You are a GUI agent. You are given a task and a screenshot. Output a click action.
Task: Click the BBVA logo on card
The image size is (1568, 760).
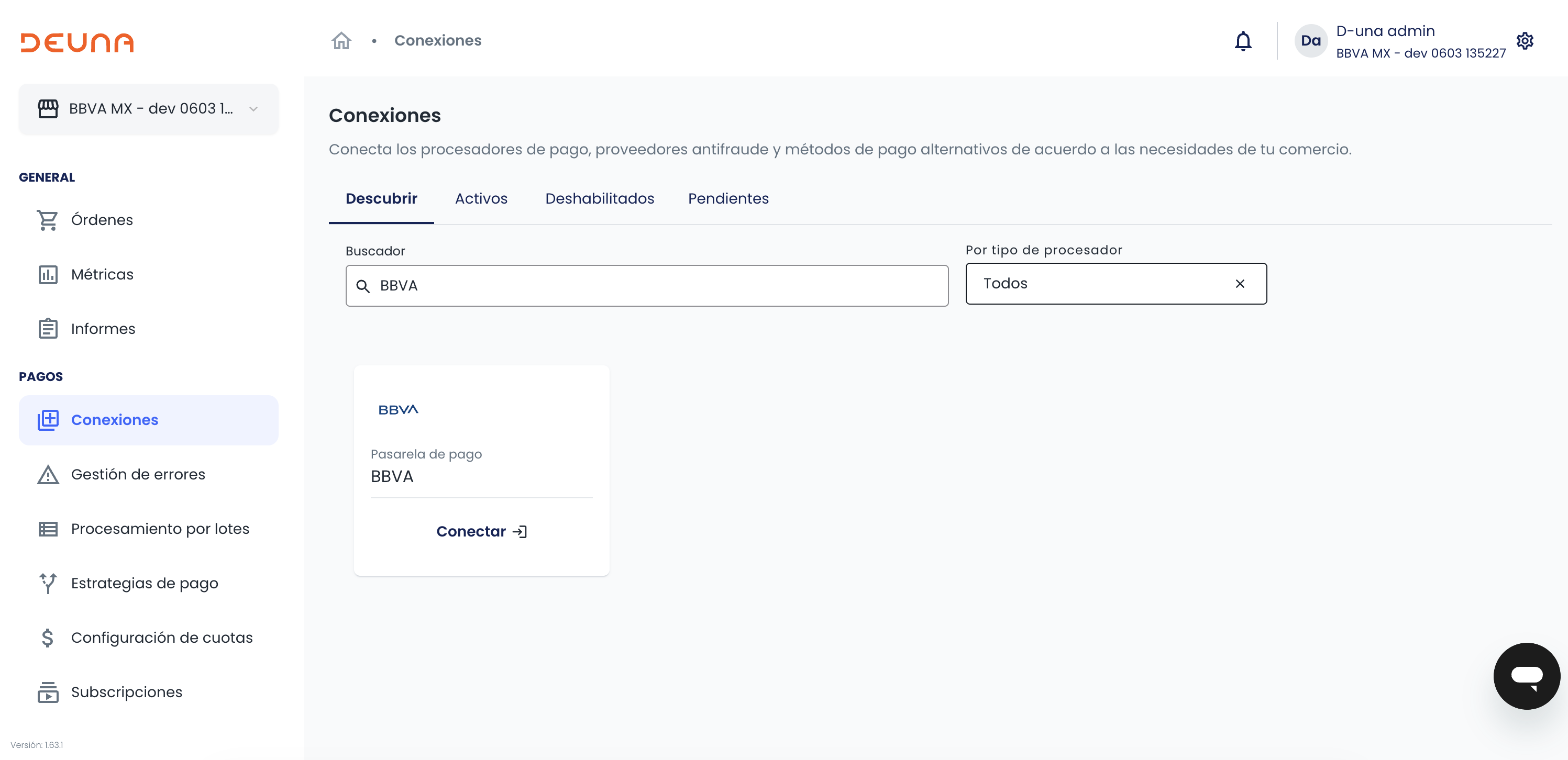click(398, 409)
